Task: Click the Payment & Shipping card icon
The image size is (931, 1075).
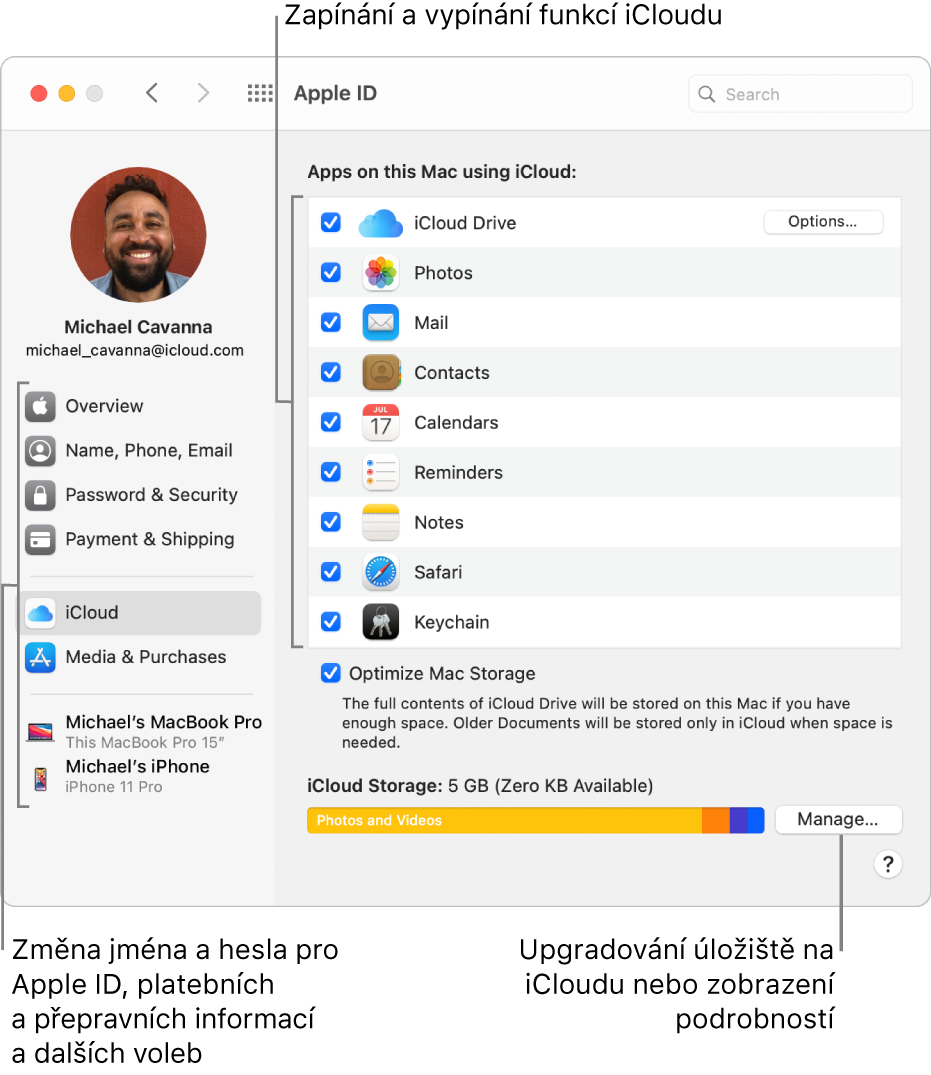Action: [40, 540]
